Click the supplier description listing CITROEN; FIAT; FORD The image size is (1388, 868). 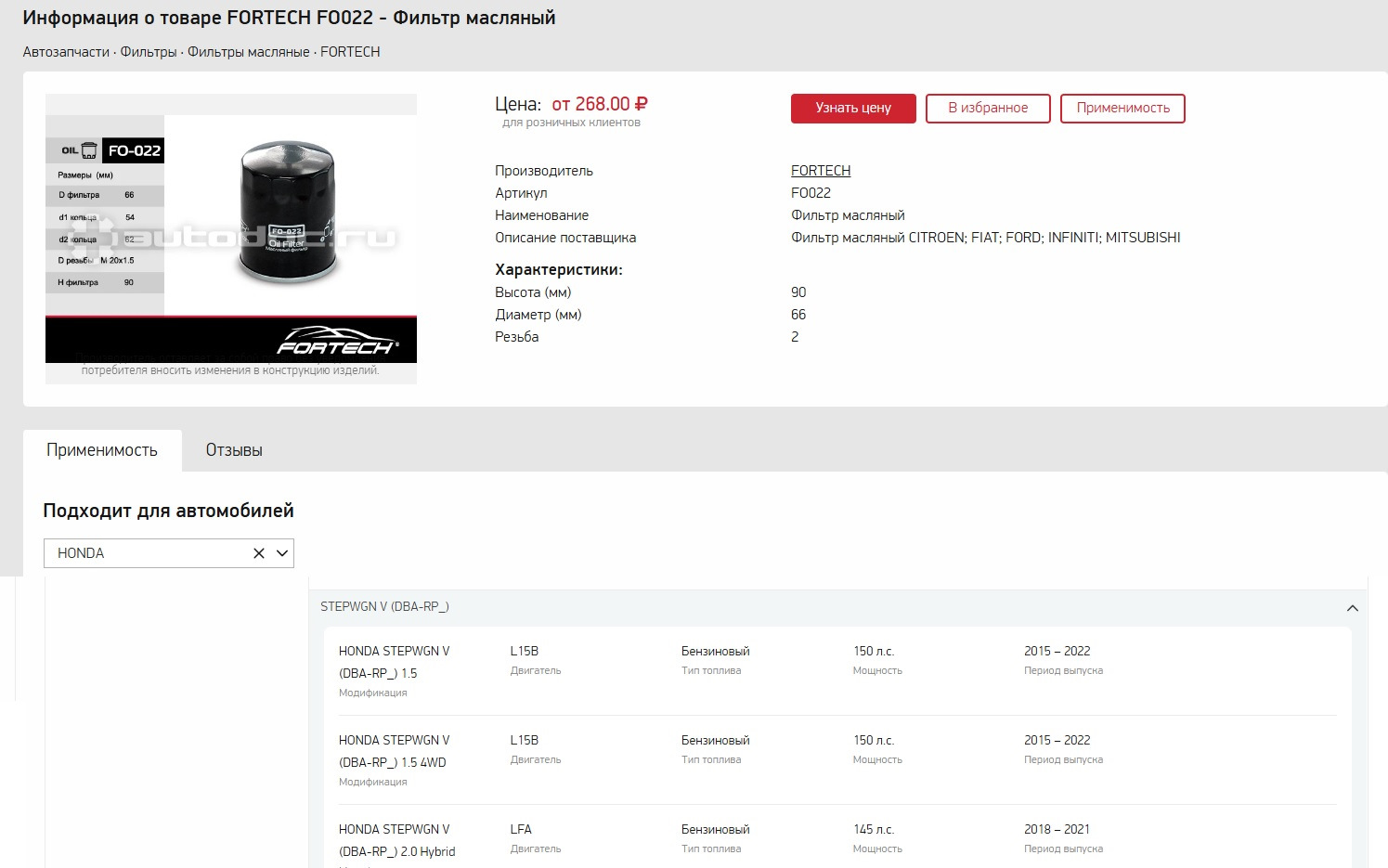pyautogui.click(x=986, y=238)
